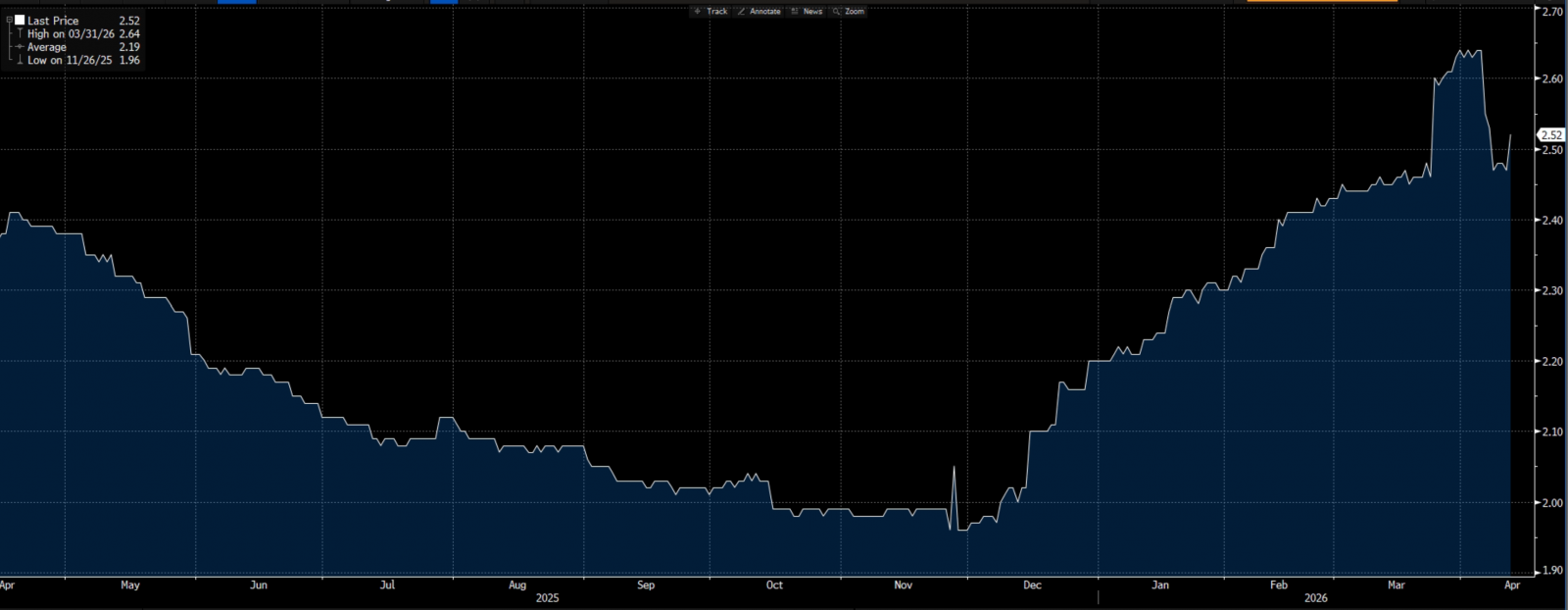1568x610 pixels.
Task: Click the 2.70 y-axis tick label
Action: [x=1552, y=12]
